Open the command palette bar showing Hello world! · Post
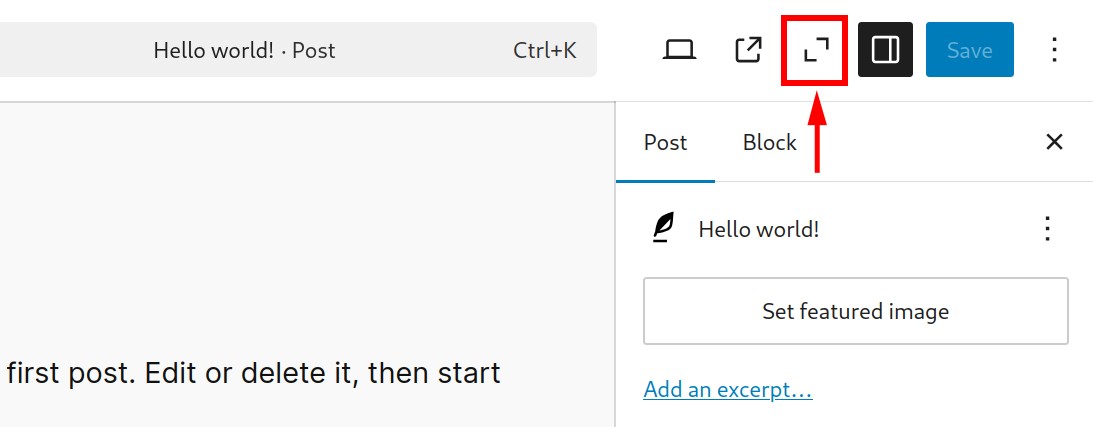The width and height of the screenshot is (1093, 427). pyautogui.click(x=298, y=49)
